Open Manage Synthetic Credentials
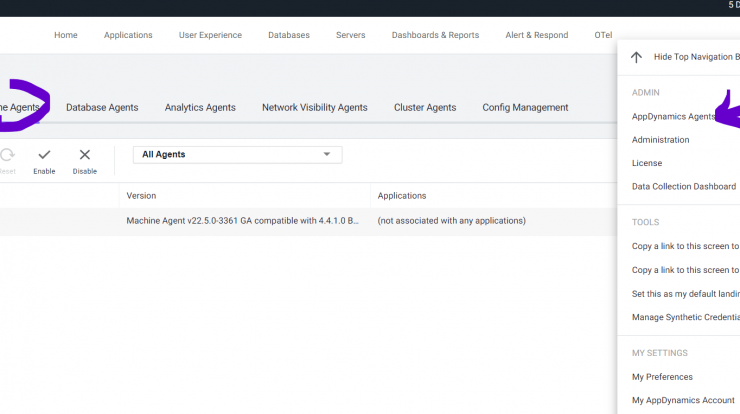 (x=685, y=317)
